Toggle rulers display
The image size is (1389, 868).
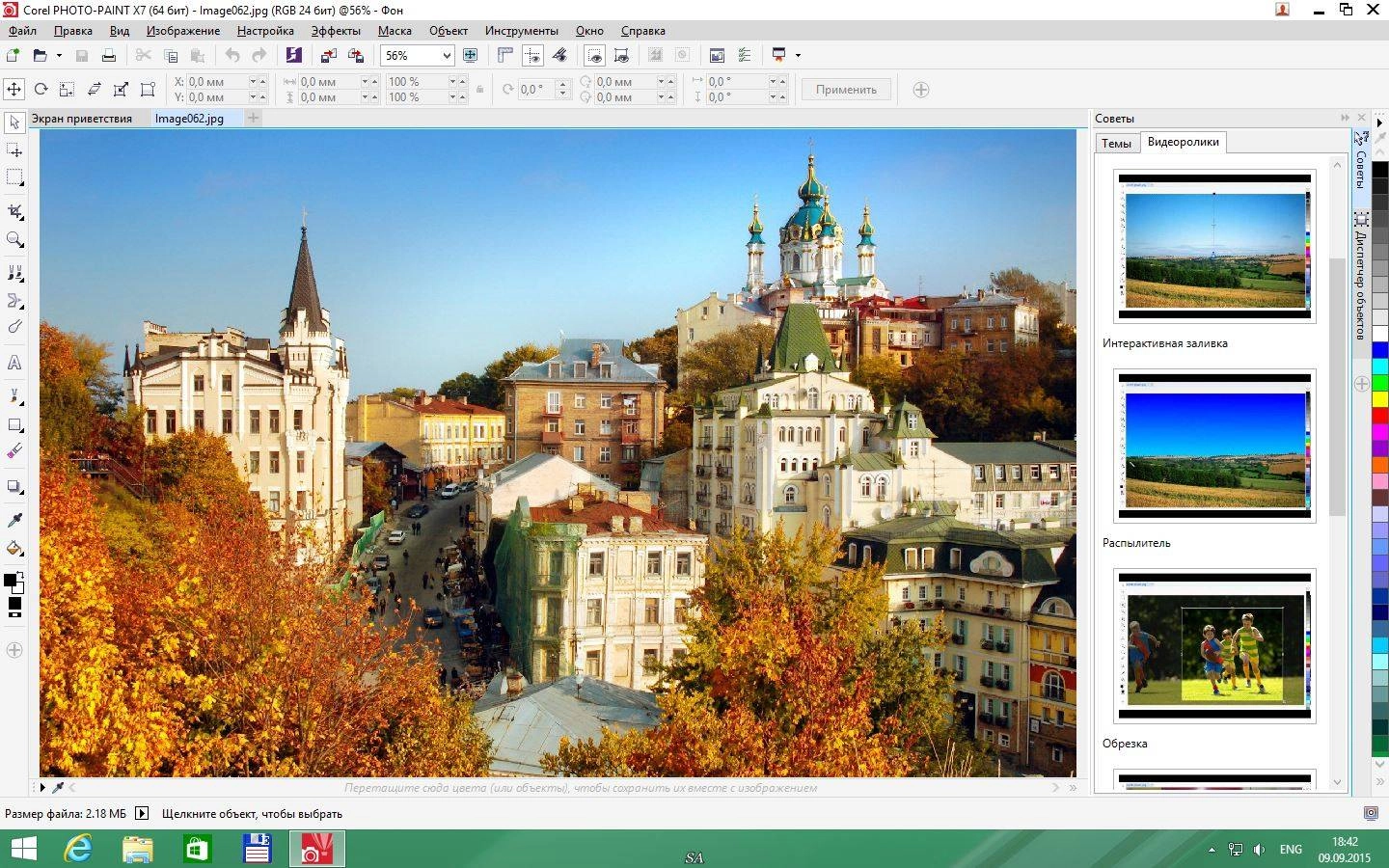tap(505, 55)
